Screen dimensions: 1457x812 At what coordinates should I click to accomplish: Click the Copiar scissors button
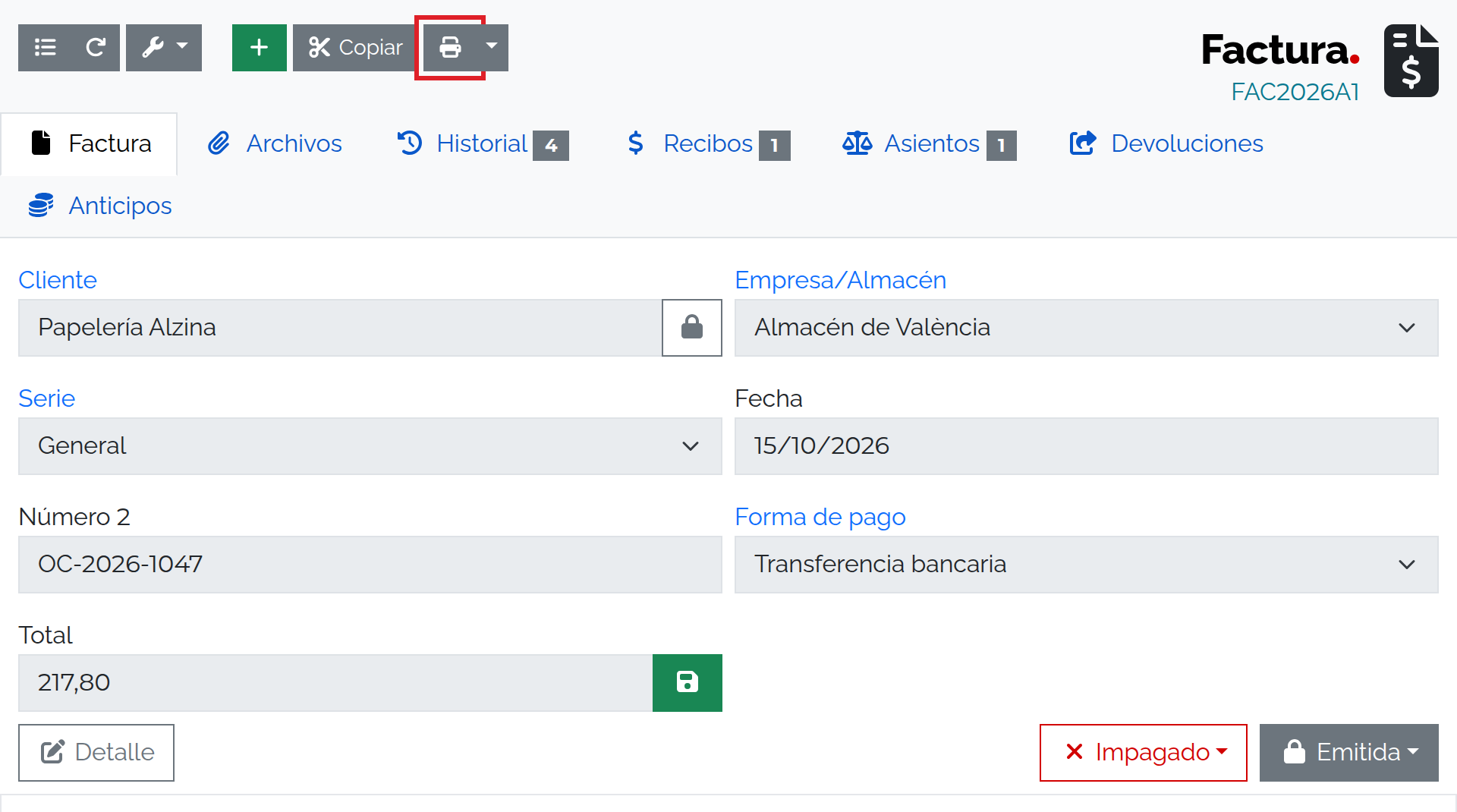355,48
